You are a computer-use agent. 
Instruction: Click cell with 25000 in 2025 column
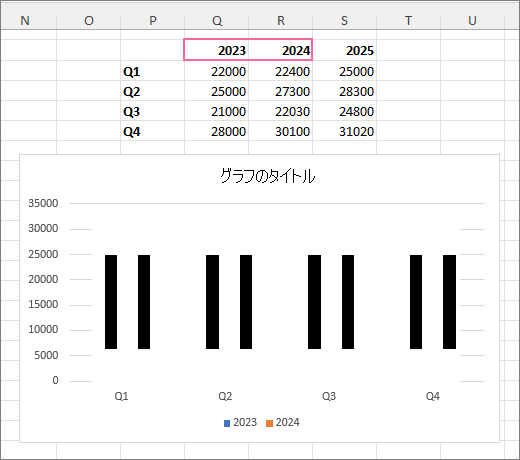pos(345,71)
